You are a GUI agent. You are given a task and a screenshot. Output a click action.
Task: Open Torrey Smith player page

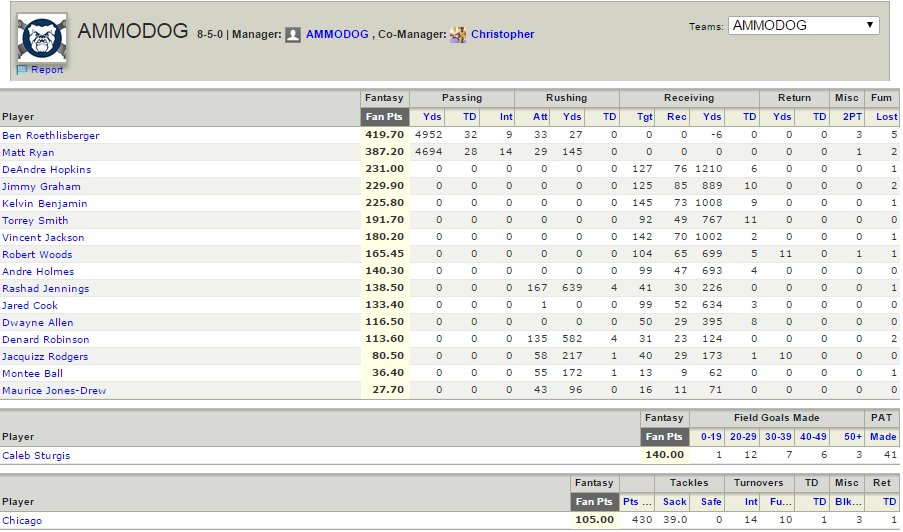click(35, 221)
